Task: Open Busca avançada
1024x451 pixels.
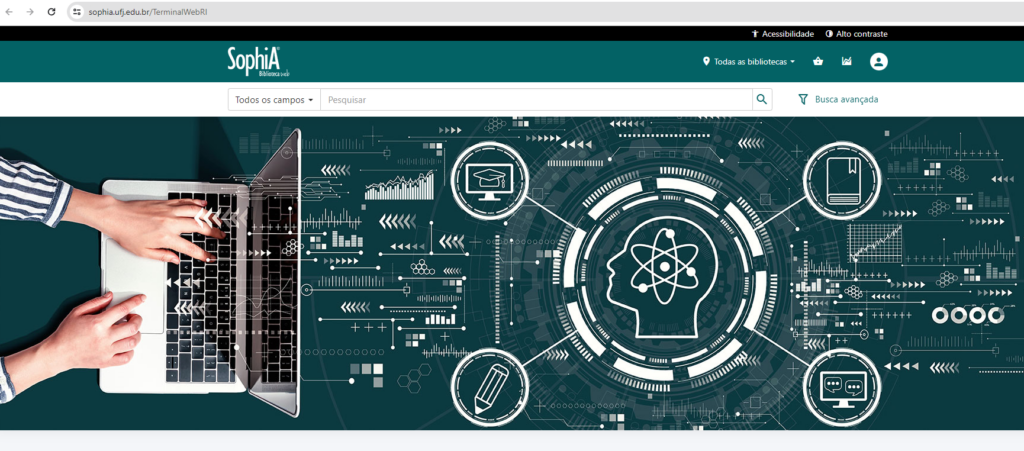Action: [x=838, y=100]
